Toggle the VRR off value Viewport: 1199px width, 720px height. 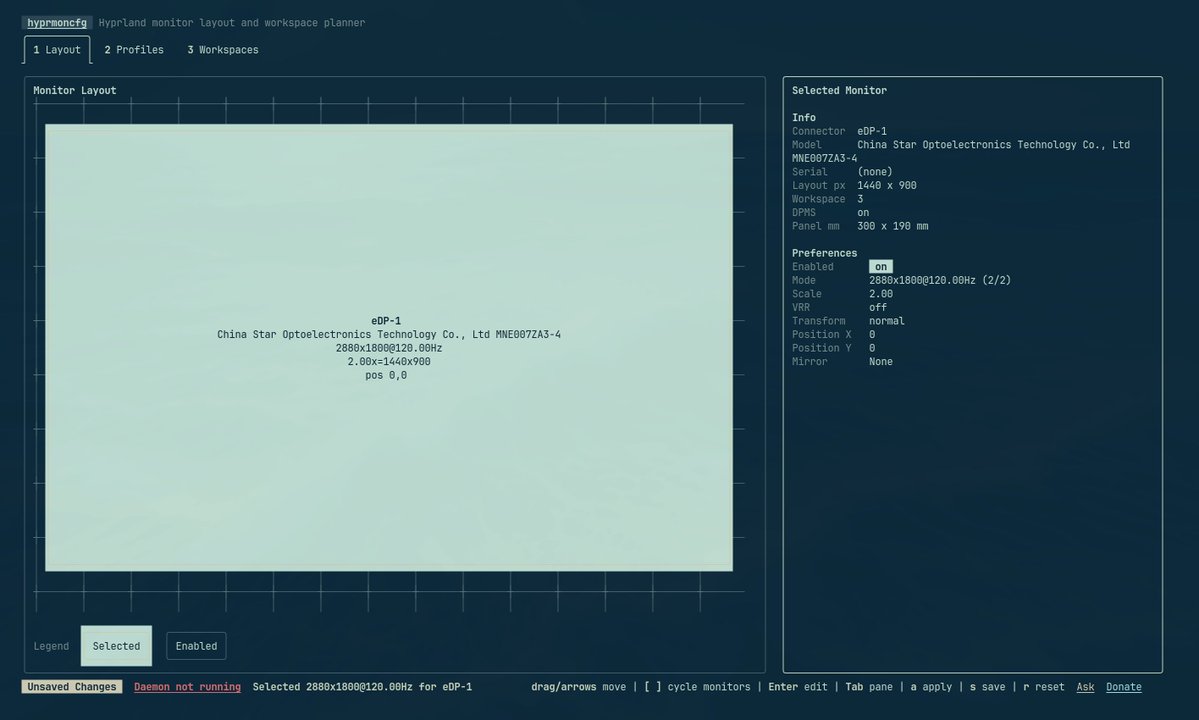(878, 307)
